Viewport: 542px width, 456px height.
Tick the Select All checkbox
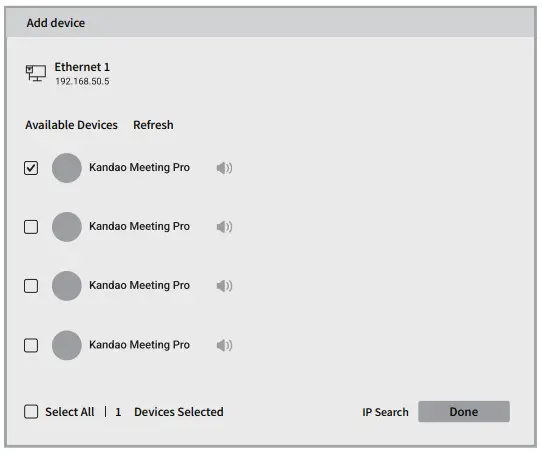pos(31,412)
